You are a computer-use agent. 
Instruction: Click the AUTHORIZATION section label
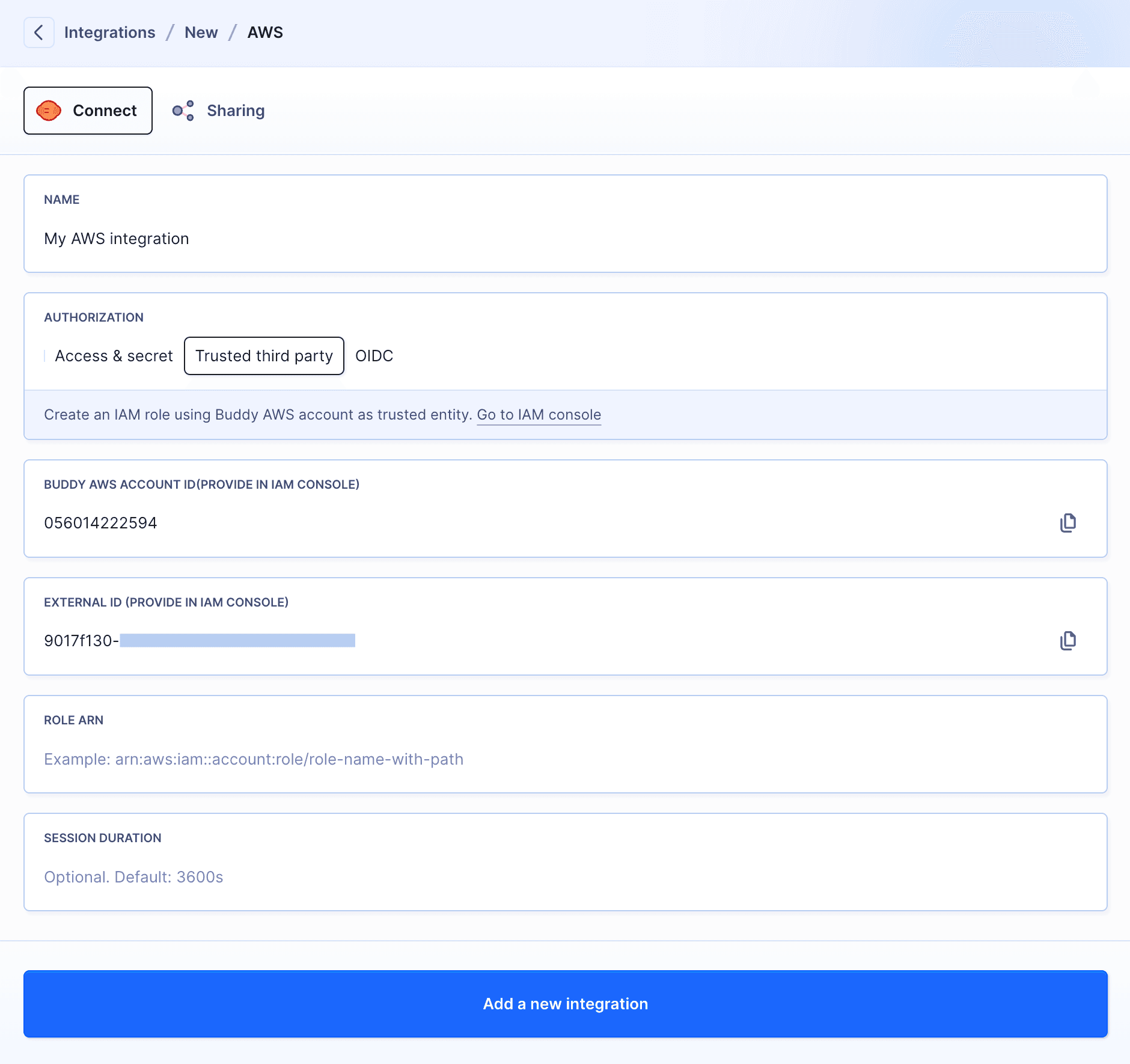pyautogui.click(x=94, y=317)
